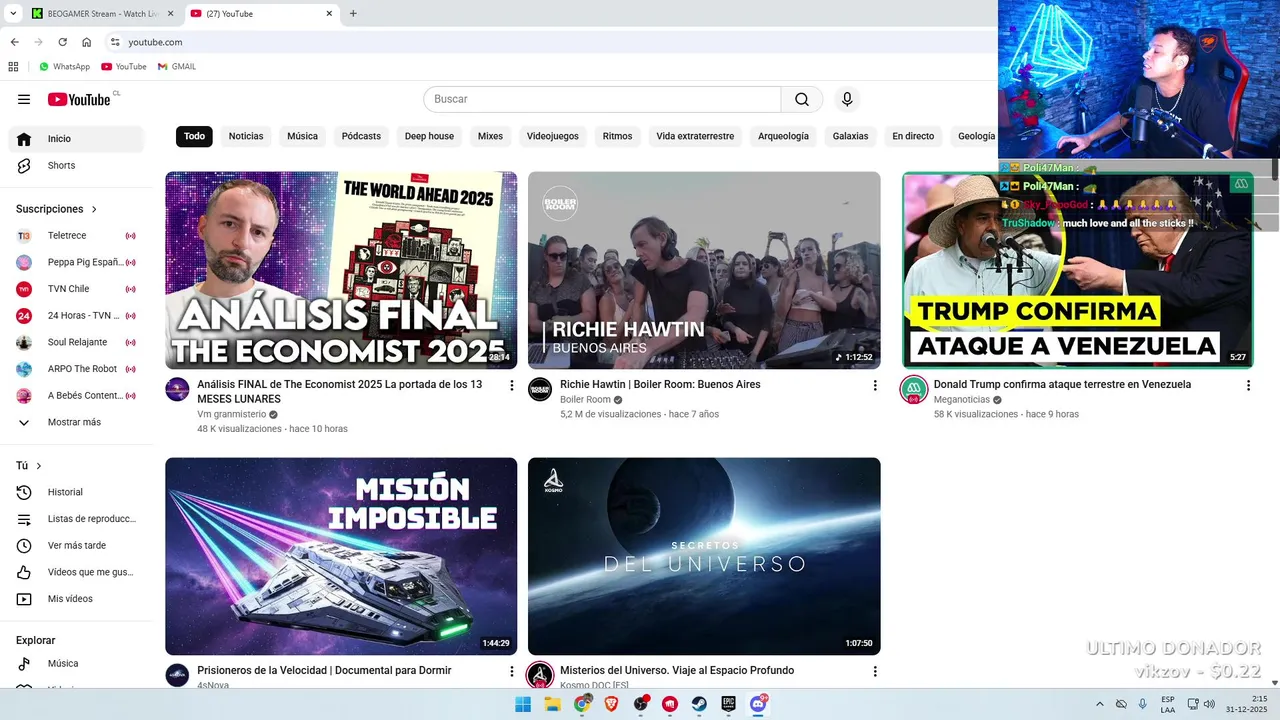
Task: Click the Buscar search field
Action: (602, 99)
